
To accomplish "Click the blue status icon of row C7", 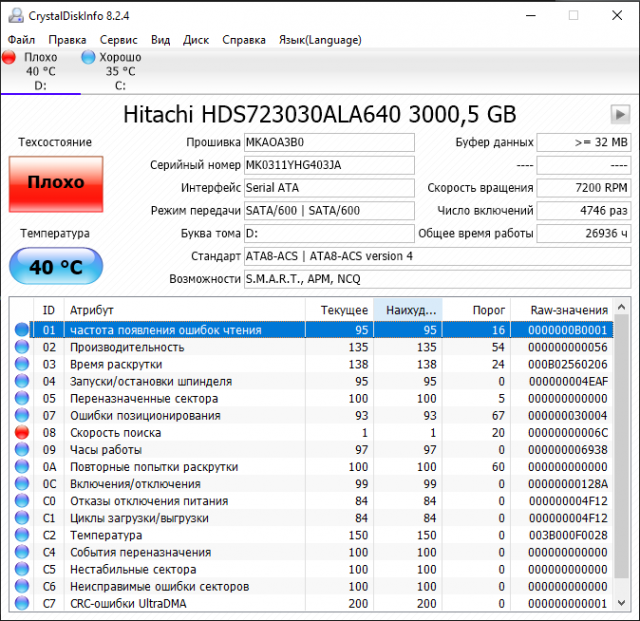I will coord(22,603).
